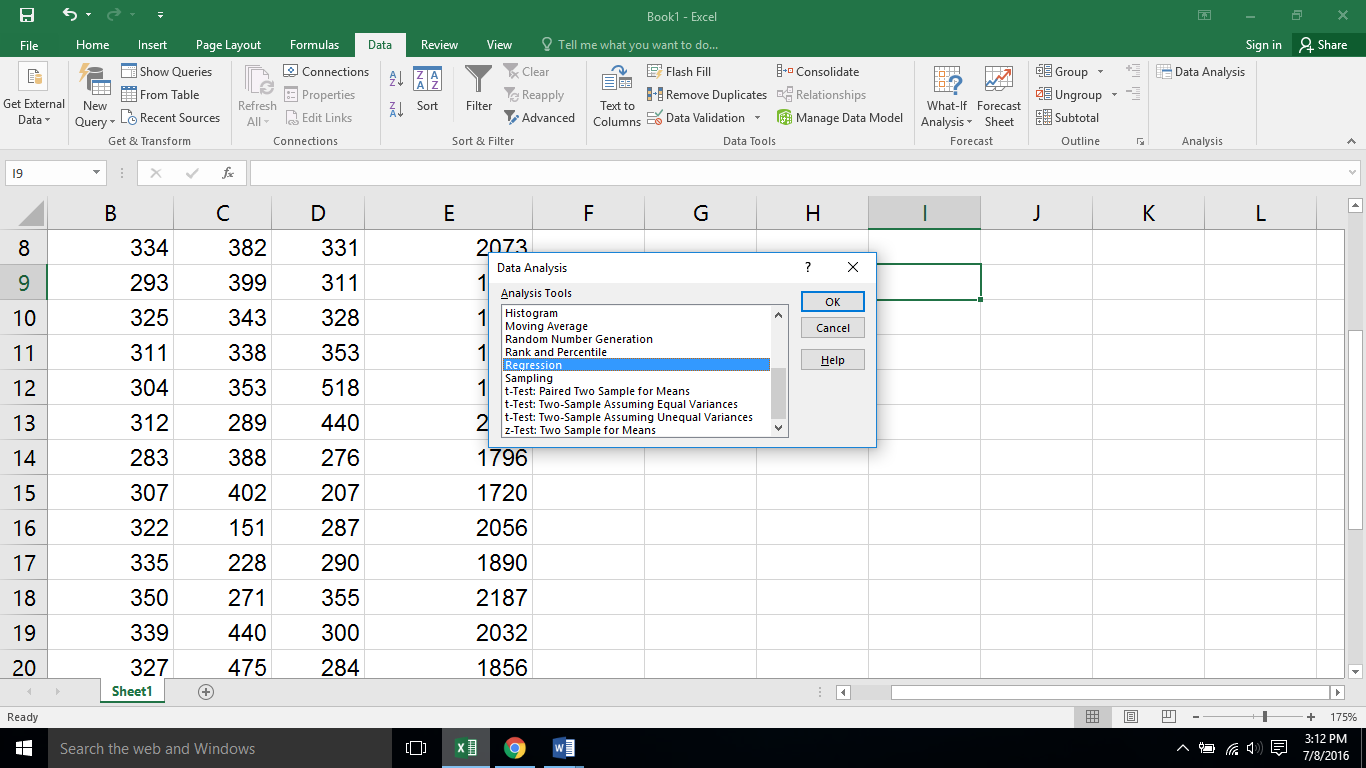This screenshot has width=1366, height=768.
Task: Switch to Page Layout view in status bar
Action: point(1130,717)
